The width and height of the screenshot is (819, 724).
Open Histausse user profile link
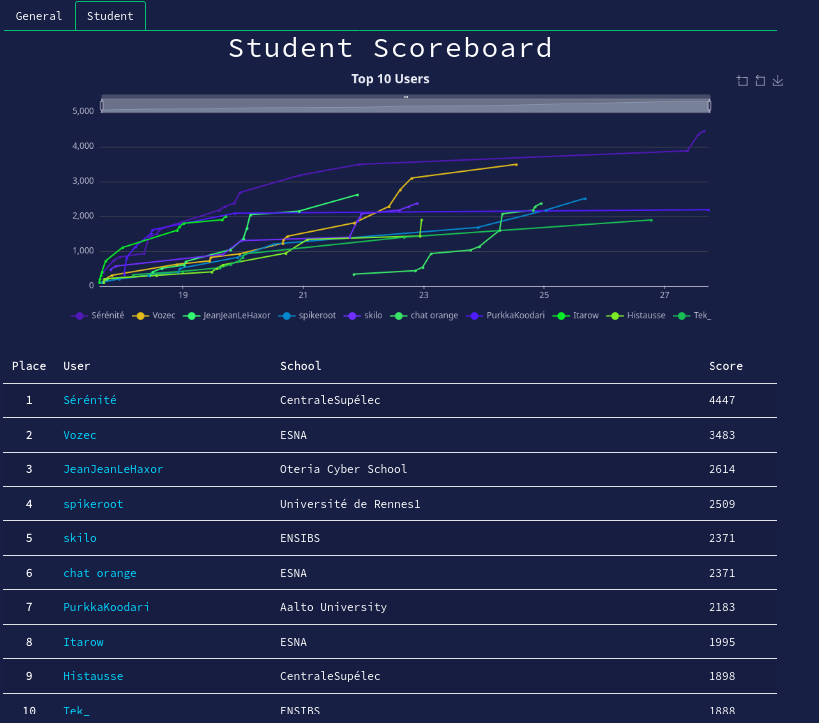tap(93, 676)
